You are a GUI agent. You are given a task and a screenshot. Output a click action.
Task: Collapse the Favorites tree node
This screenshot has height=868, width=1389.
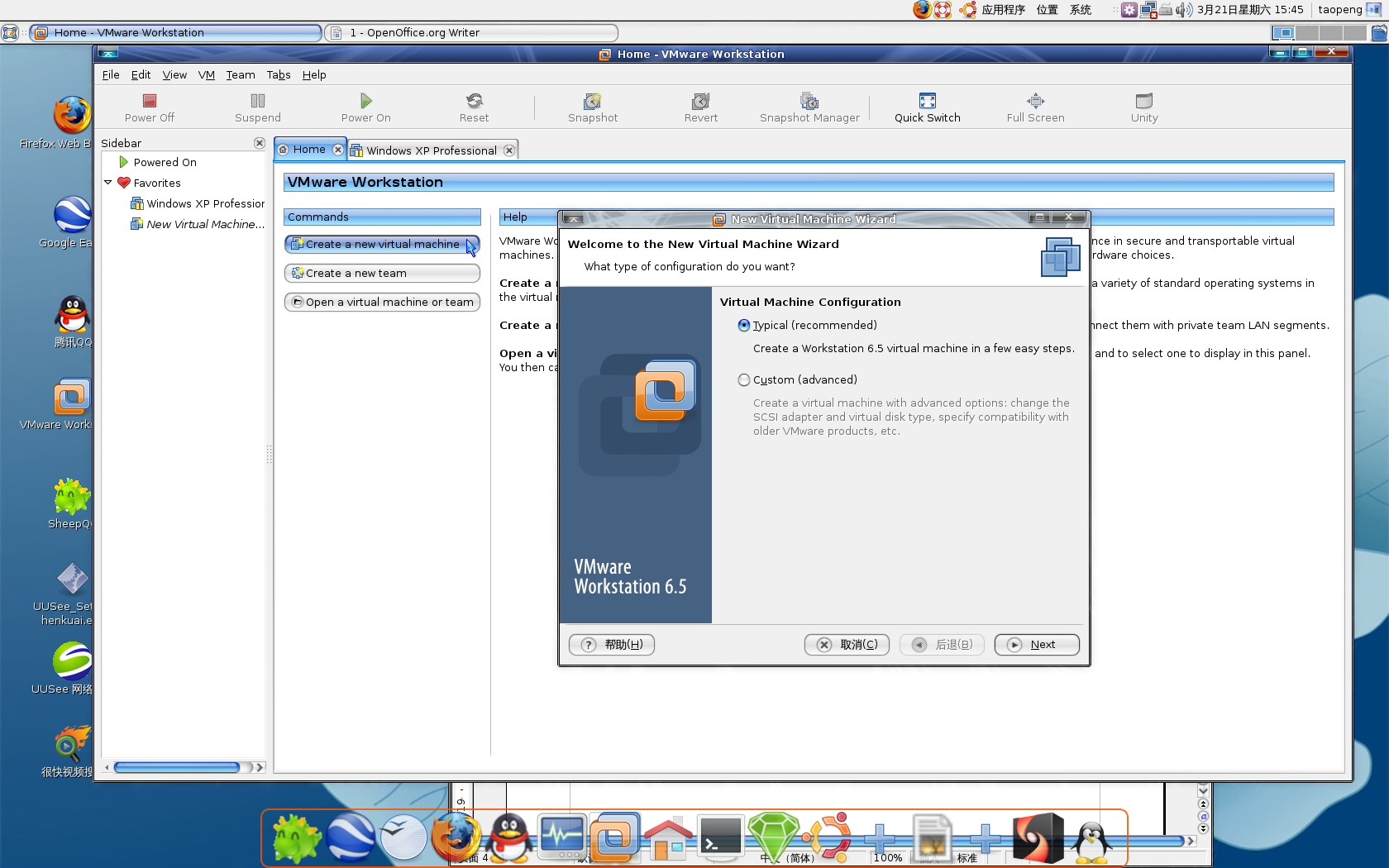pyautogui.click(x=107, y=183)
